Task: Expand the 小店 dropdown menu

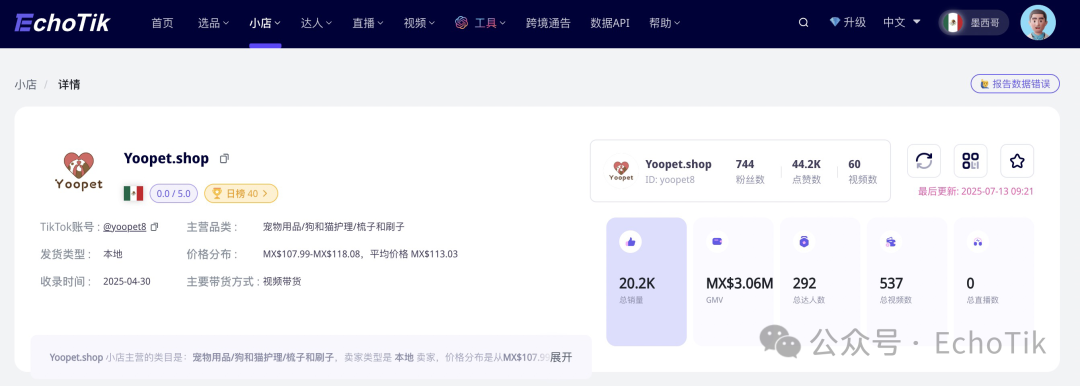Action: [x=265, y=23]
